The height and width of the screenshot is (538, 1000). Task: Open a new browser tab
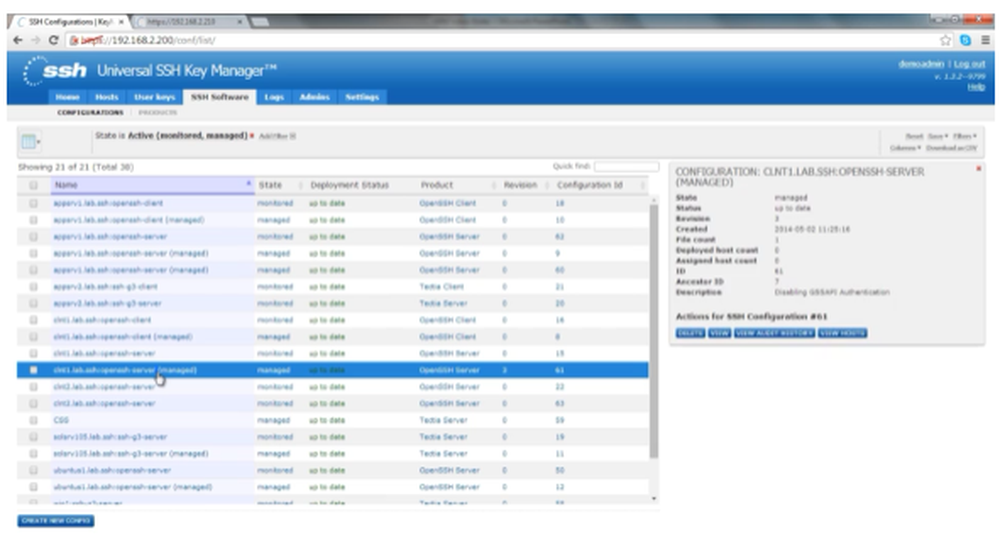point(260,22)
